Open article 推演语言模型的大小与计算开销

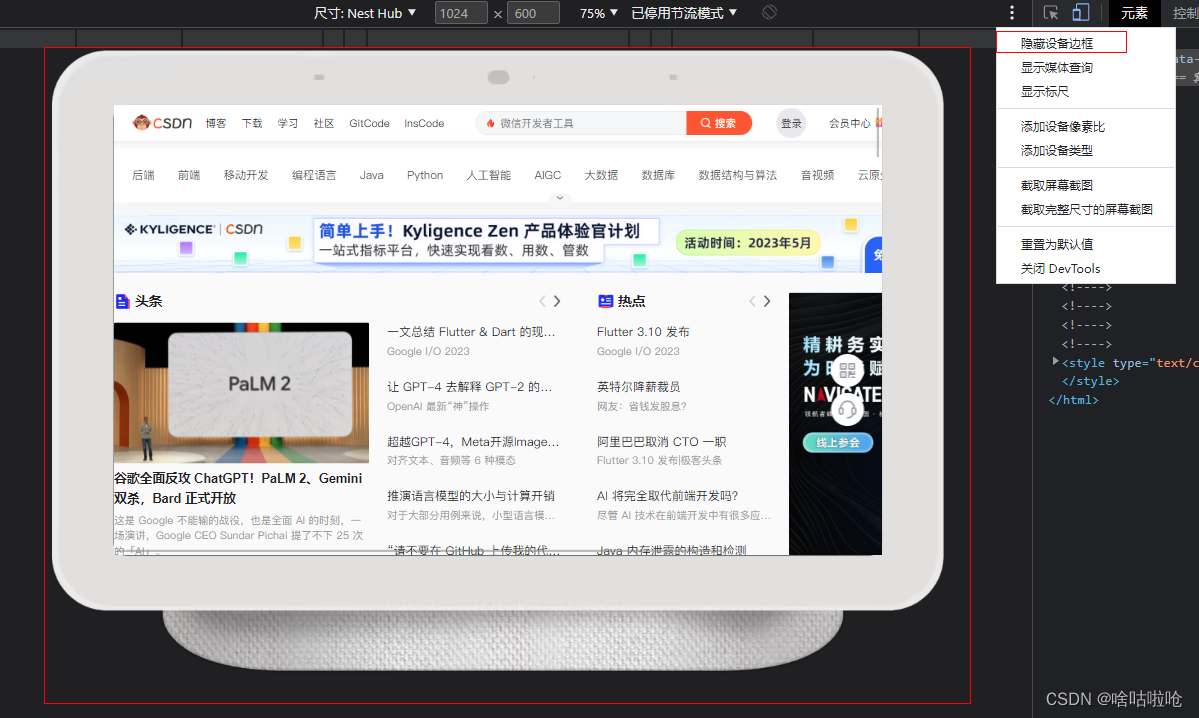tap(471, 496)
